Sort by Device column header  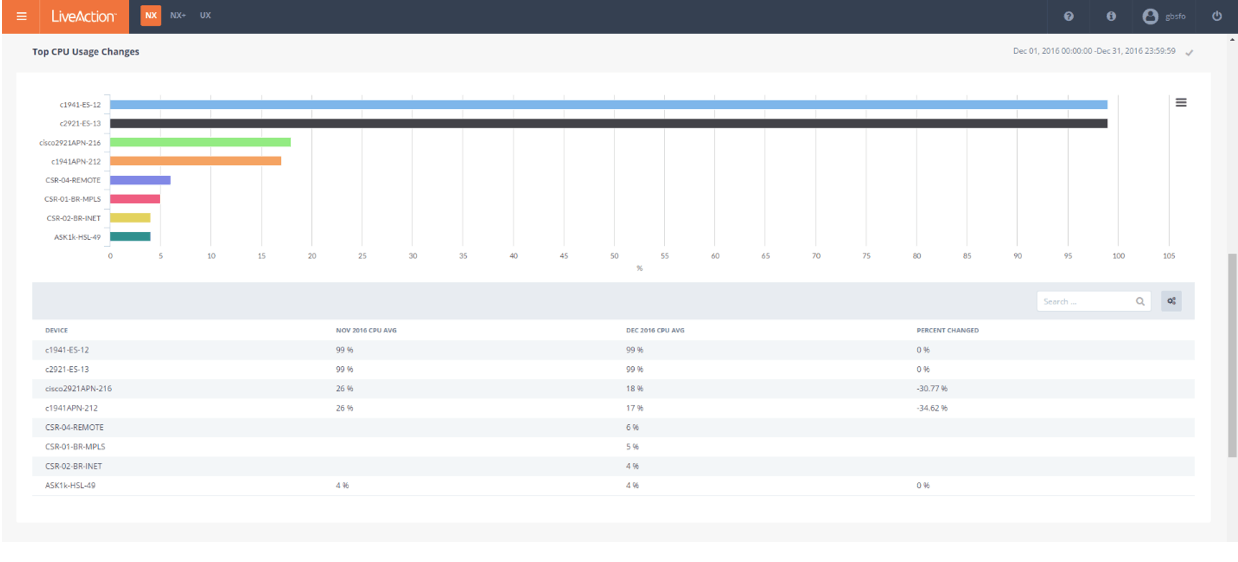click(57, 330)
